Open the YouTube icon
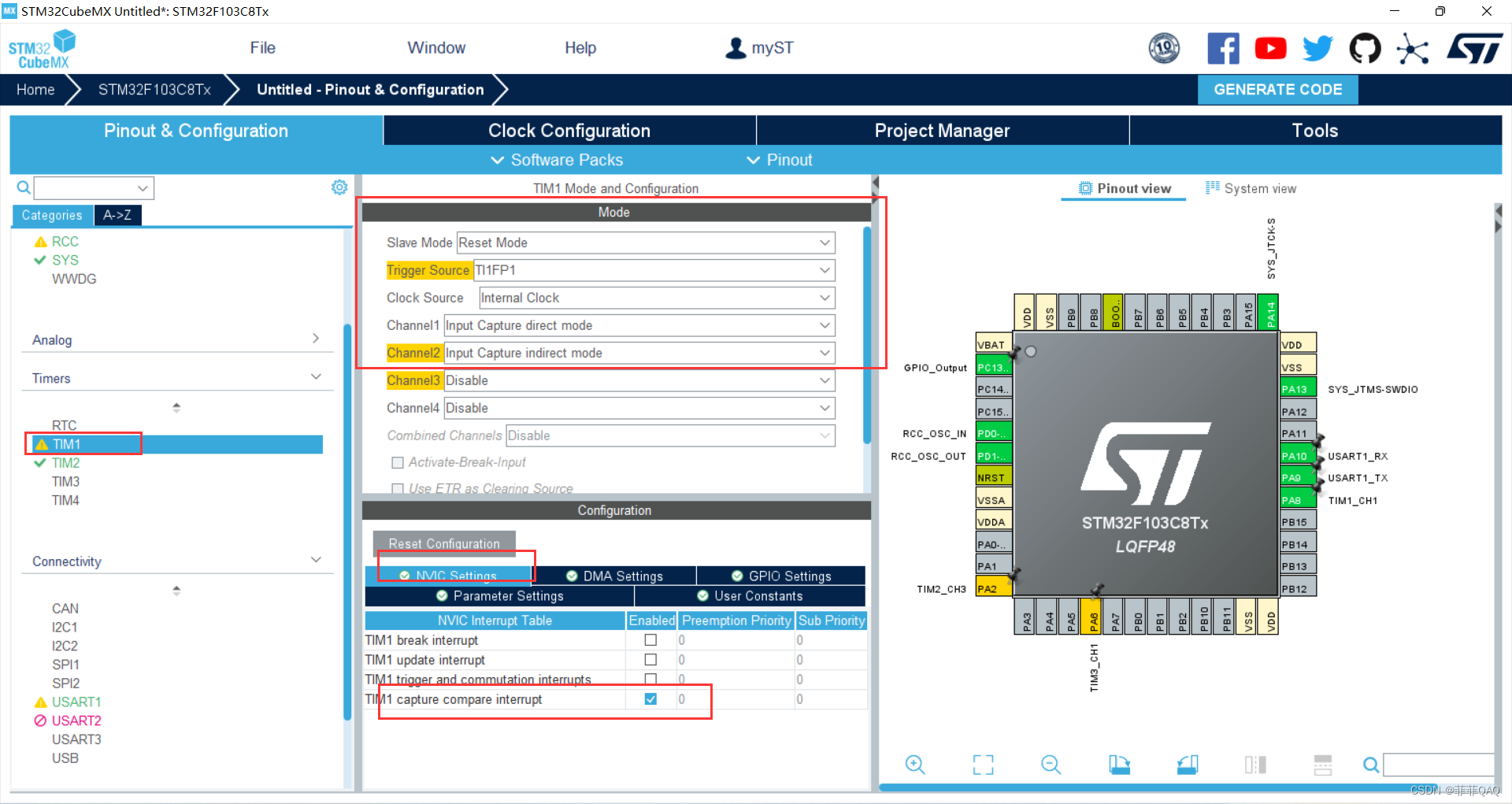Image resolution: width=1512 pixels, height=804 pixels. (1270, 48)
